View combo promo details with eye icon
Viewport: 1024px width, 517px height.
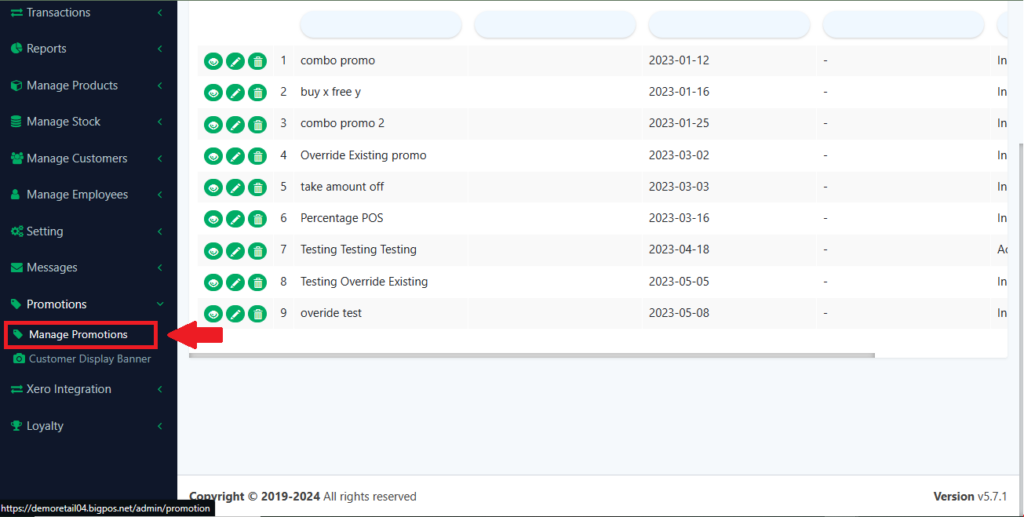tap(213, 61)
